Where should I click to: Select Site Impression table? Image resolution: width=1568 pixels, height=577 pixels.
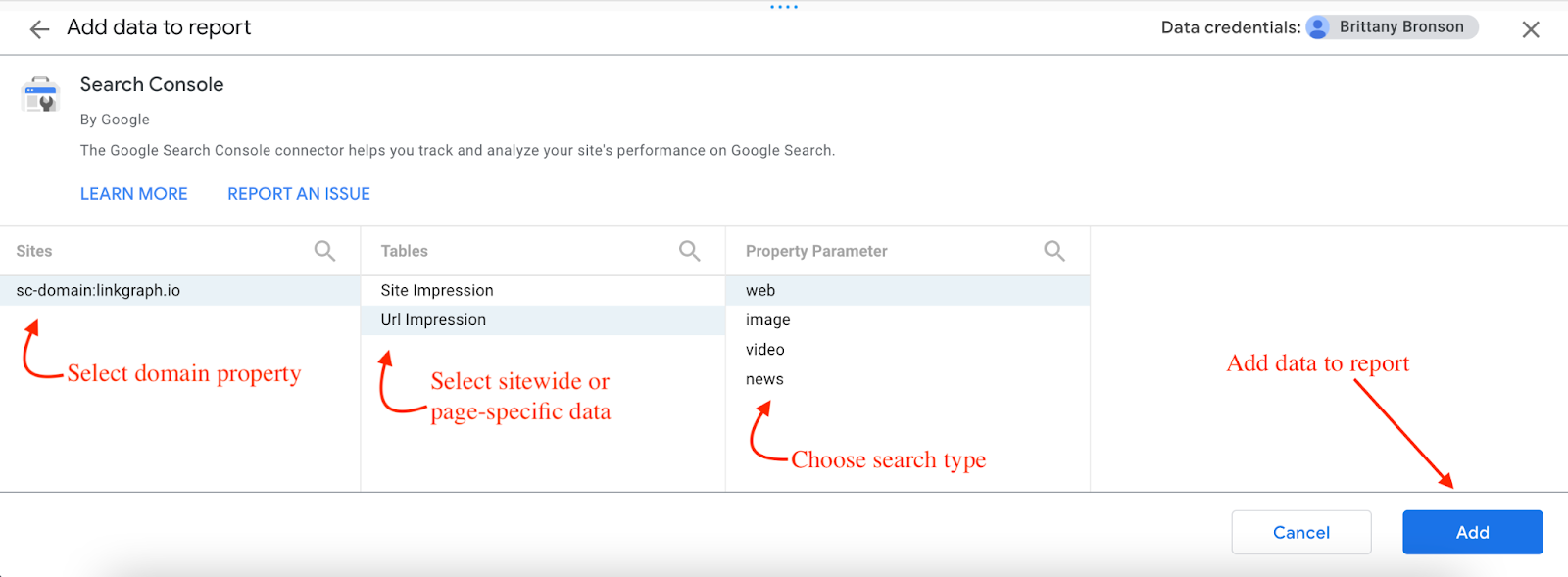click(x=437, y=290)
